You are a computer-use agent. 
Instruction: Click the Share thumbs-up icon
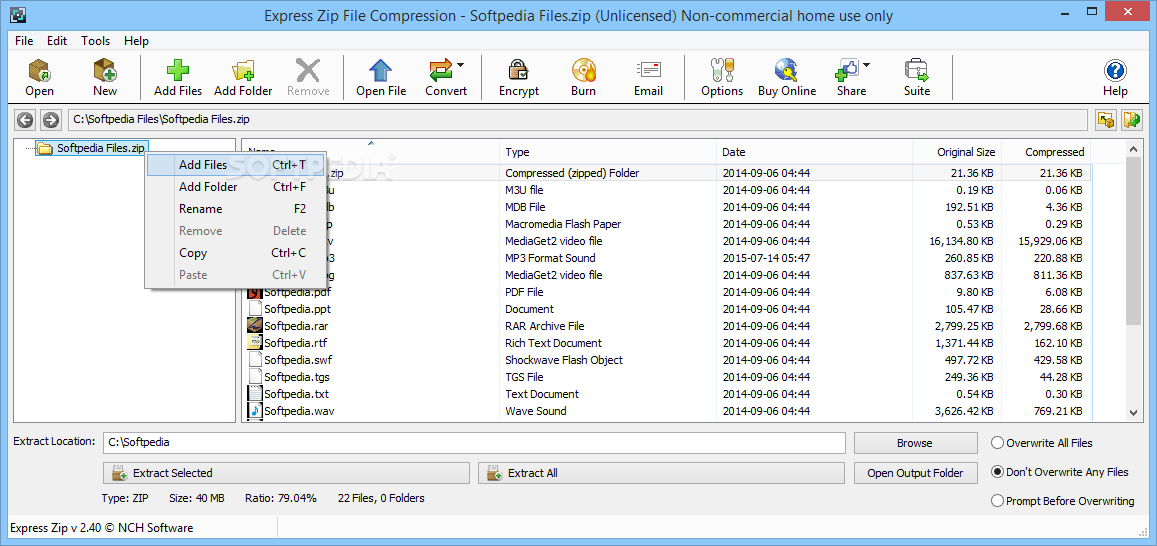[847, 70]
